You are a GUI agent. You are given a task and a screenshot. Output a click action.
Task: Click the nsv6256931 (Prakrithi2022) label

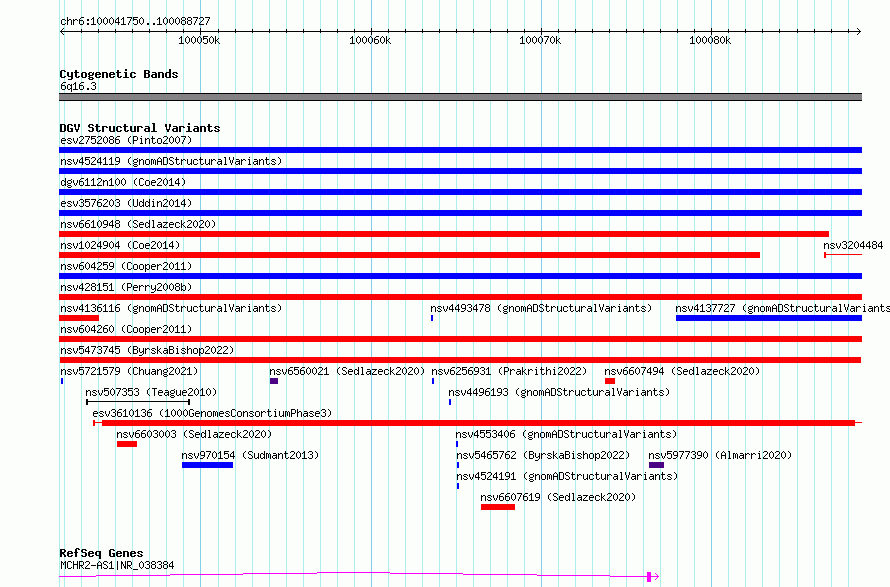[x=509, y=371]
